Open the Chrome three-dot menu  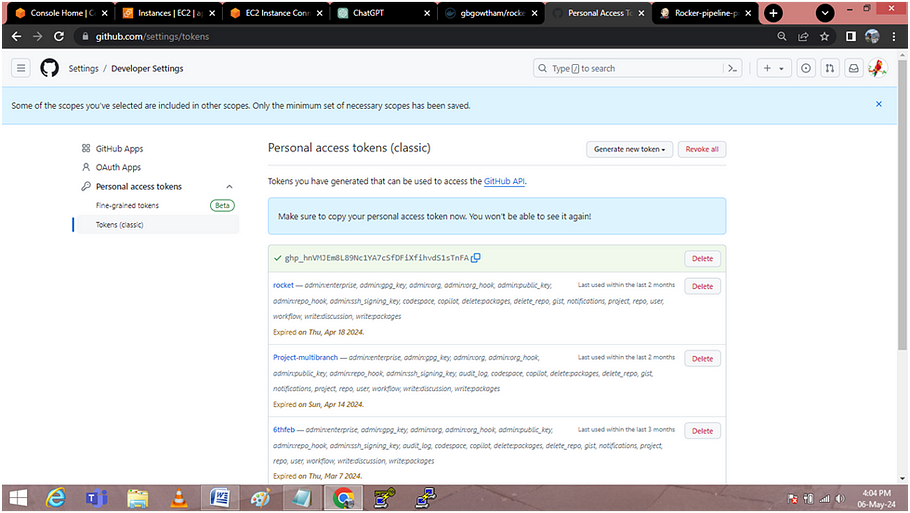pos(894,37)
